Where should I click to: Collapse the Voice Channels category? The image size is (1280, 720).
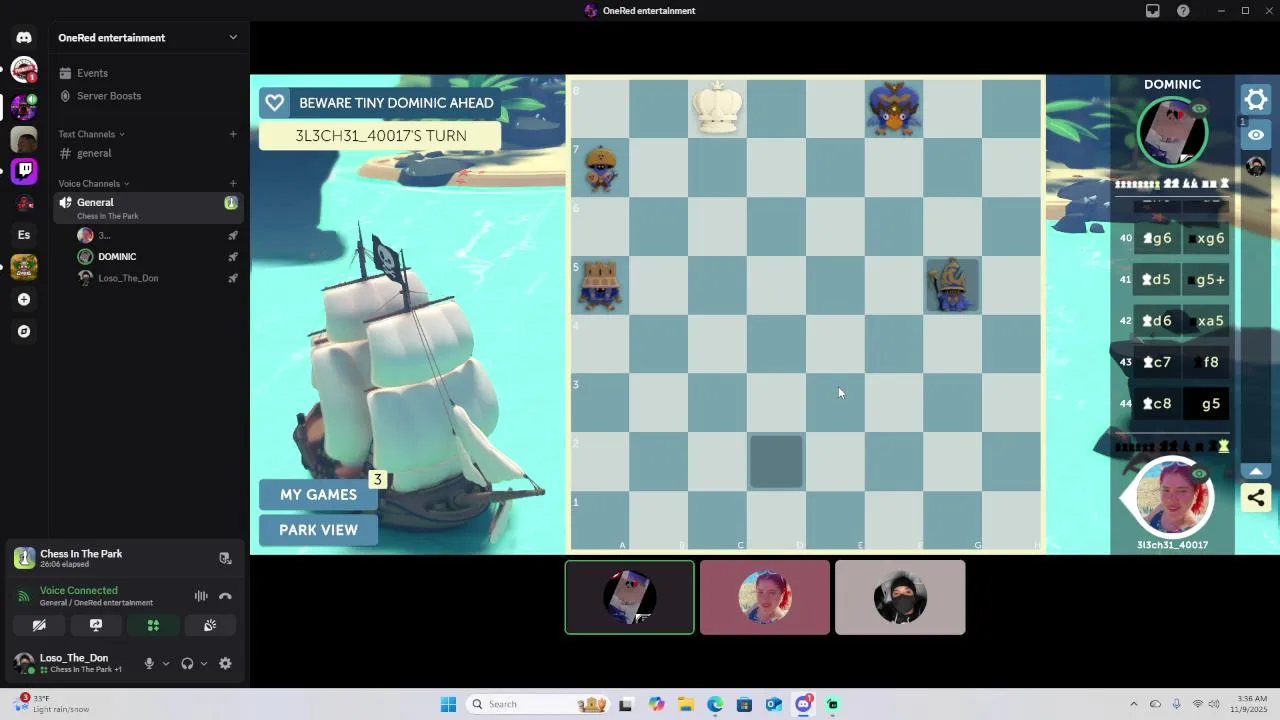point(94,183)
